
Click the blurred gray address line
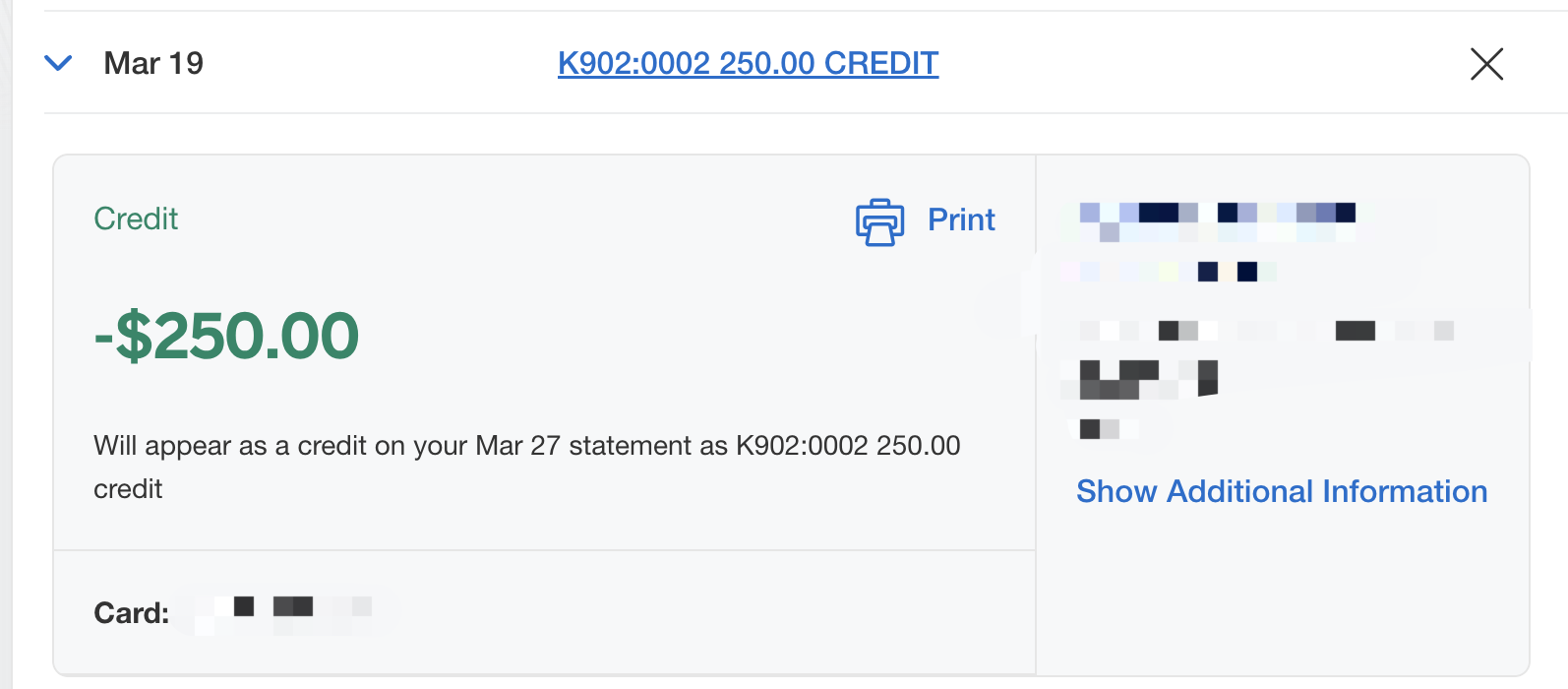[x=1267, y=331]
